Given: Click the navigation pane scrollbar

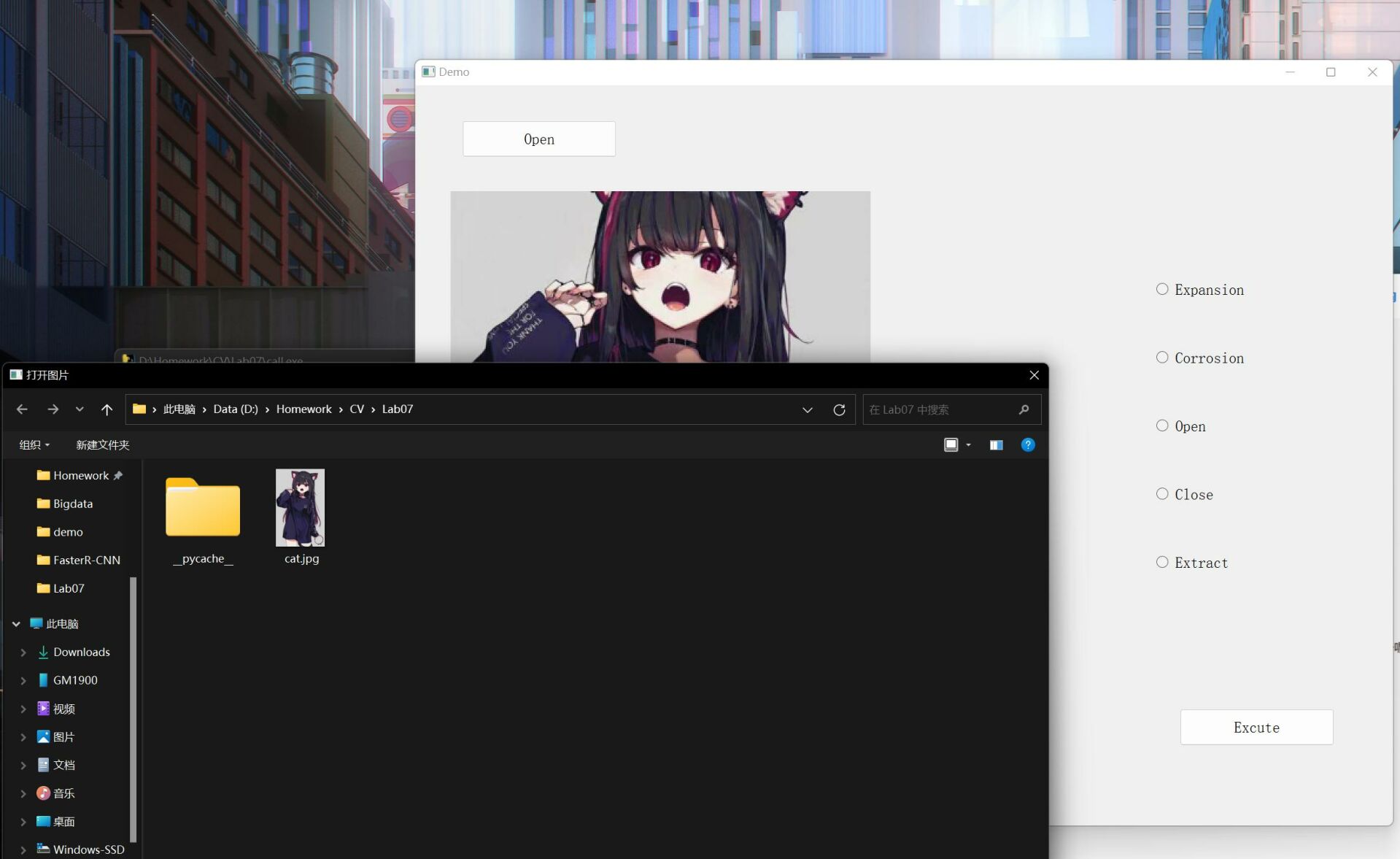Looking at the screenshot, I should click(x=133, y=708).
